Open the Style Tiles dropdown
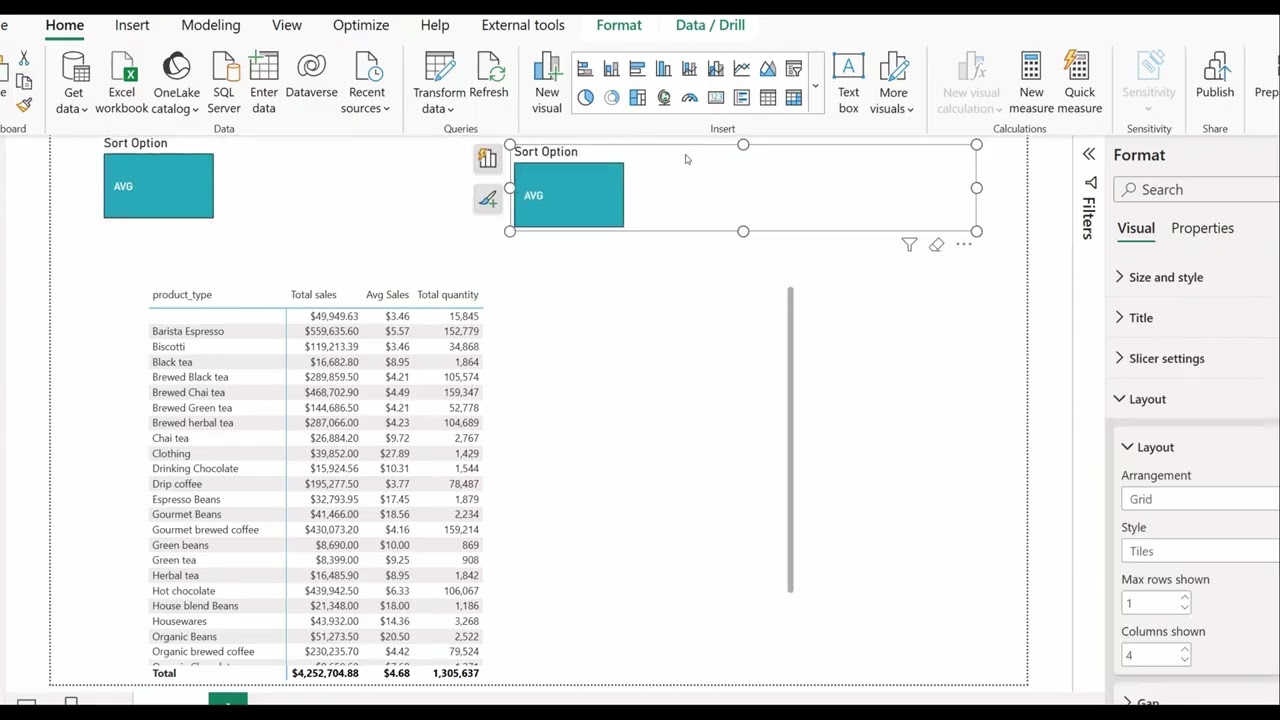The image size is (1280, 720). (1200, 552)
